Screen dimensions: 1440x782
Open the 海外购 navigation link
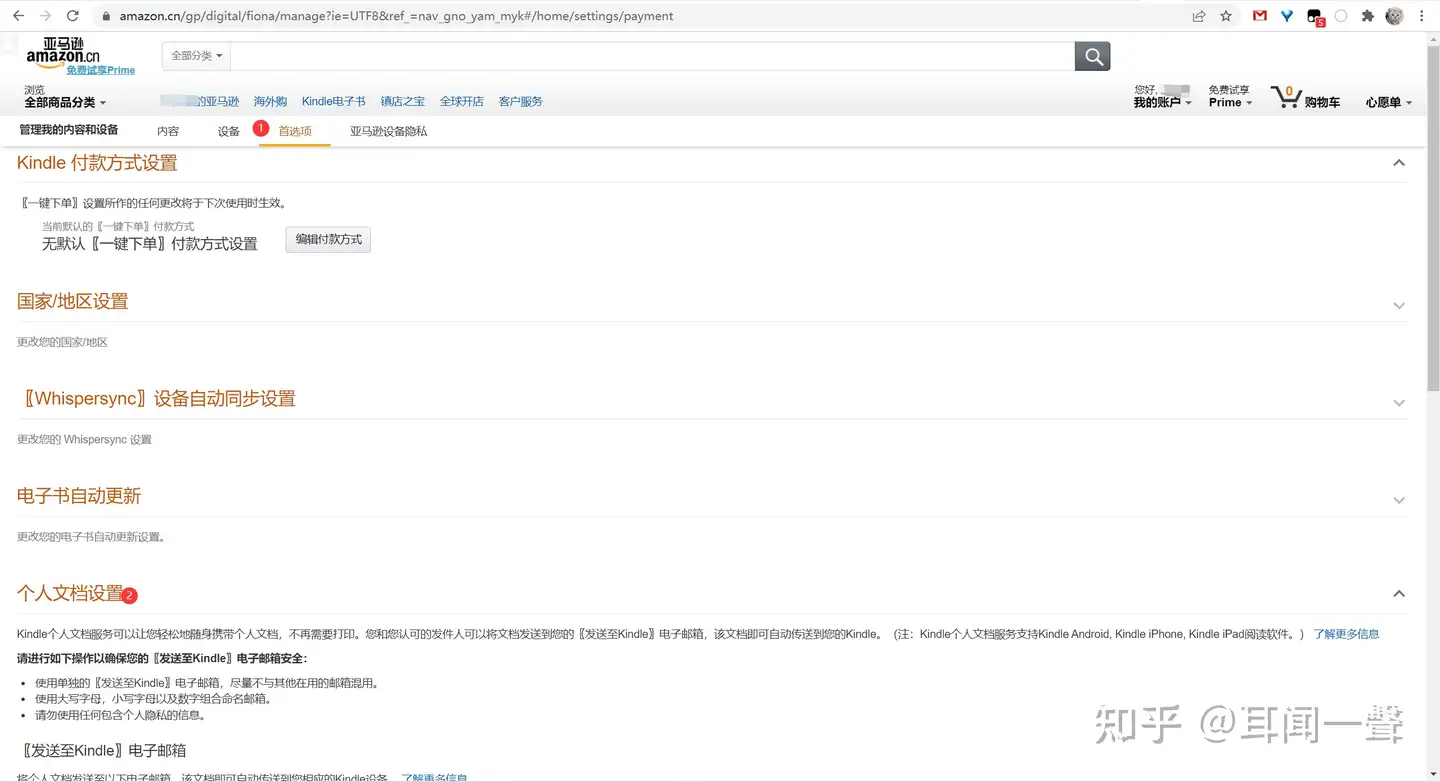coord(270,101)
